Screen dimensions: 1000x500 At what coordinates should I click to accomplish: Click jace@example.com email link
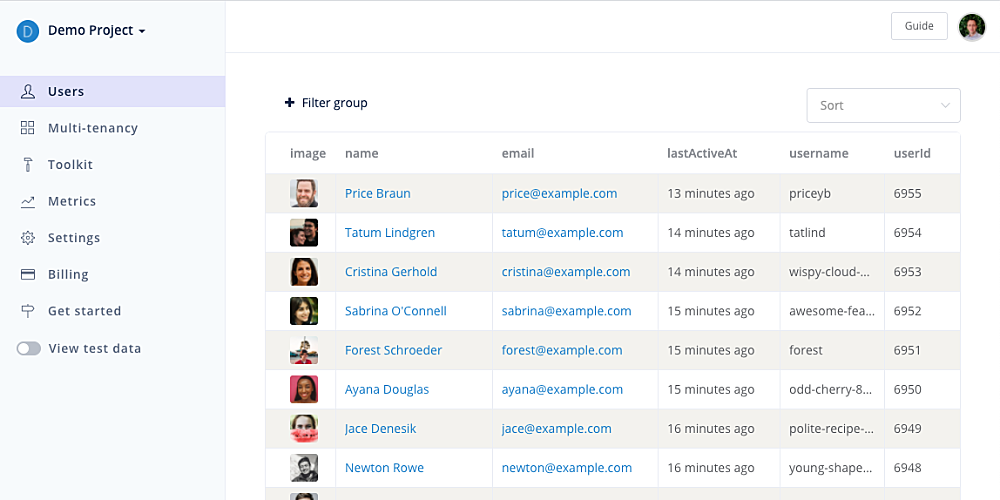[x=557, y=429]
